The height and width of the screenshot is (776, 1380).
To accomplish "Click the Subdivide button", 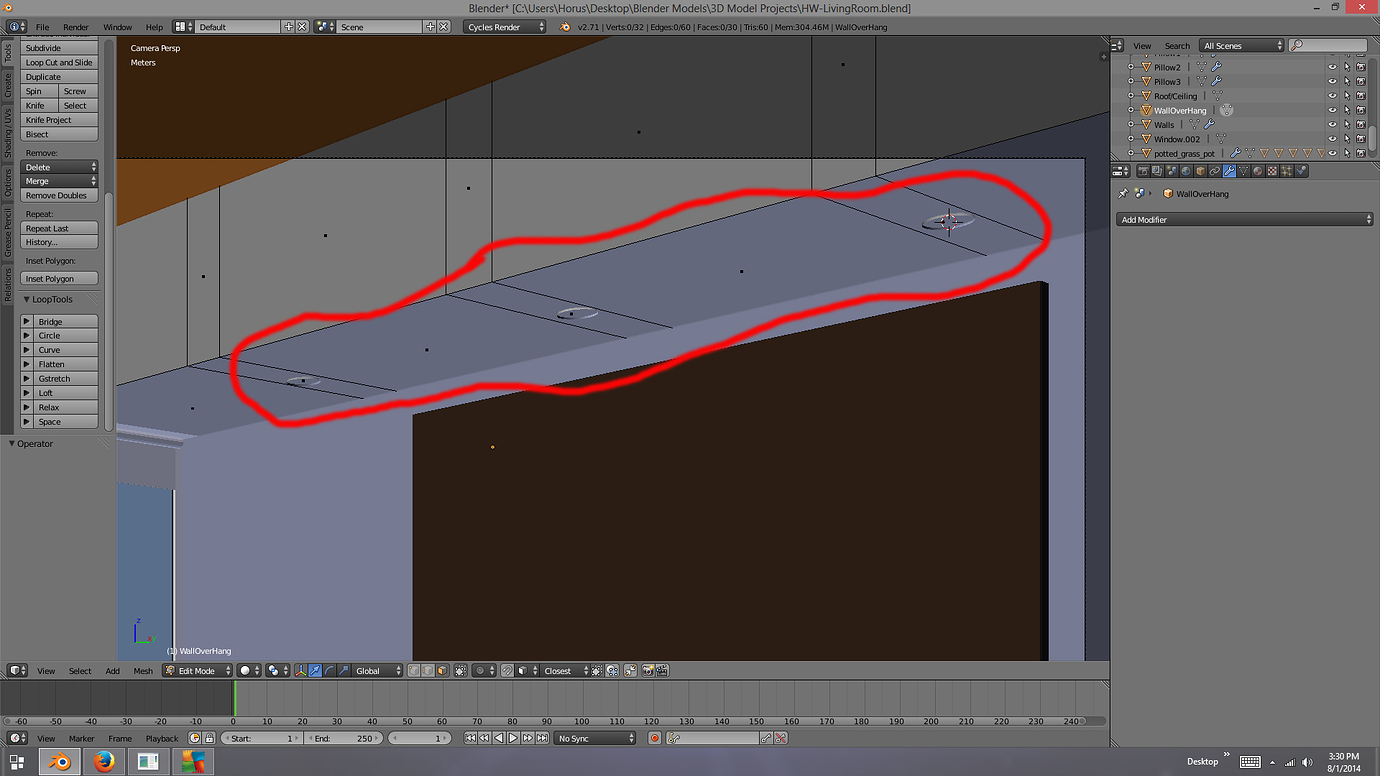I will tap(60, 48).
